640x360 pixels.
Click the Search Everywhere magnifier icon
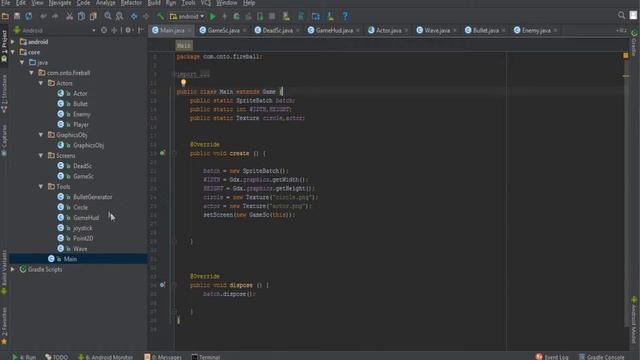tap(621, 15)
